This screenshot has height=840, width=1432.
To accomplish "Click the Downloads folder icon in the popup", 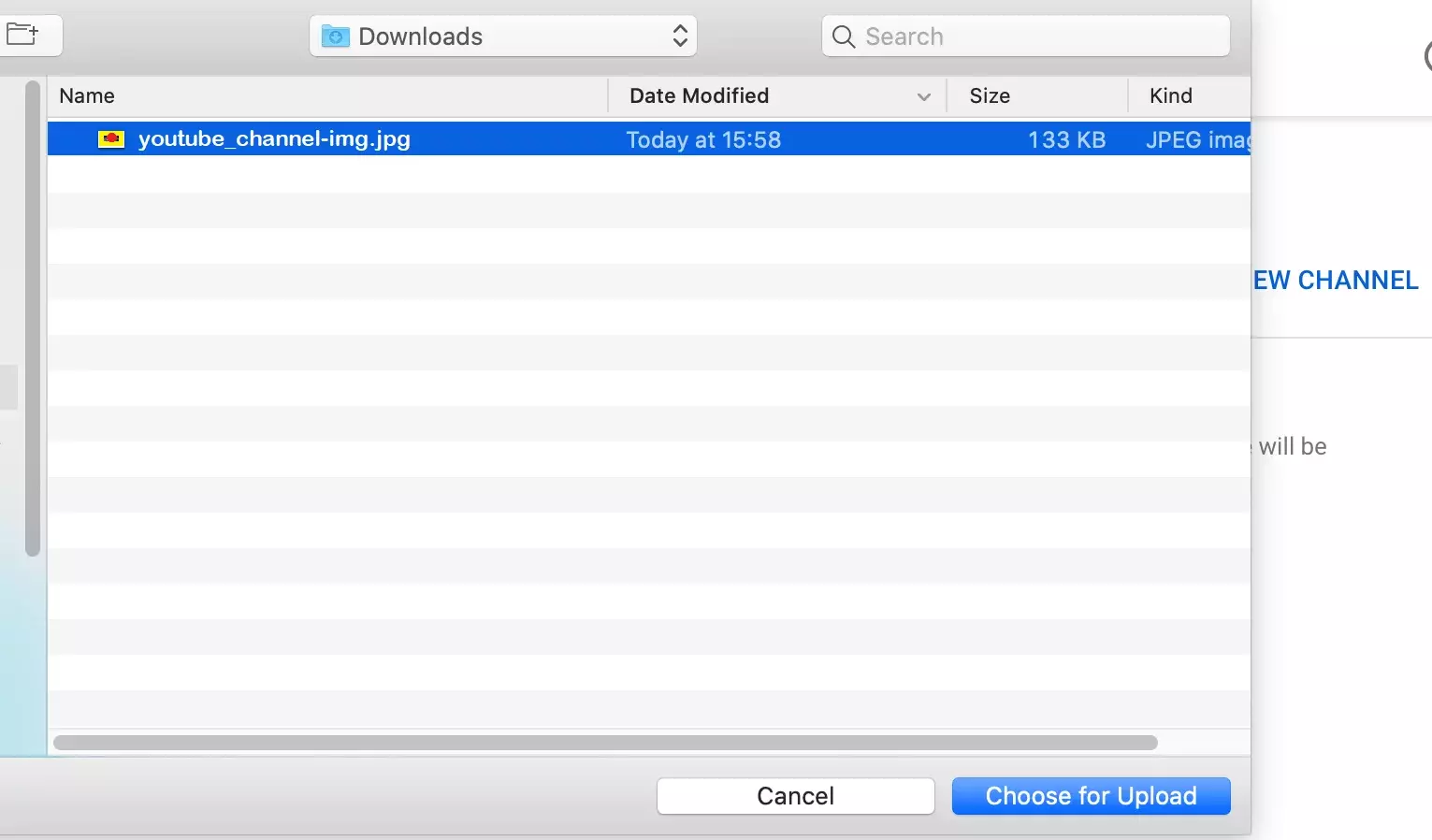I will [x=336, y=36].
